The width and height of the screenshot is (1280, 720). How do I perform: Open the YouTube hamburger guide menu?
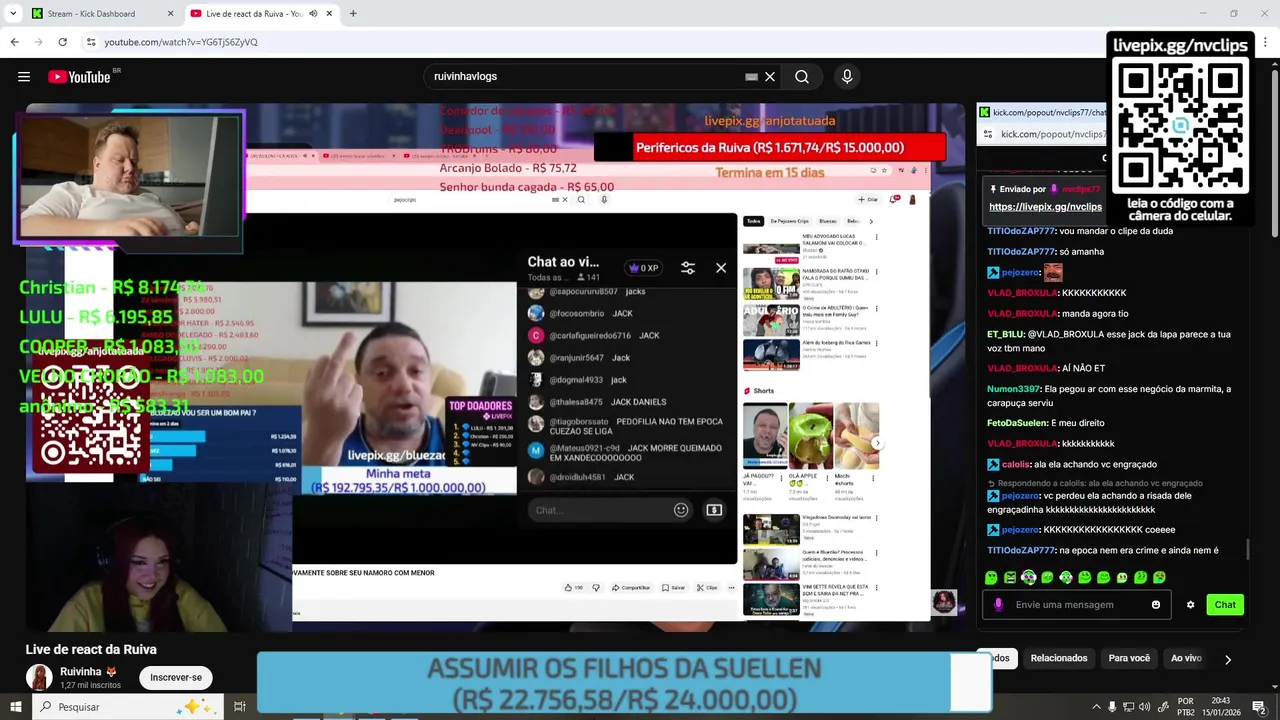[24, 77]
